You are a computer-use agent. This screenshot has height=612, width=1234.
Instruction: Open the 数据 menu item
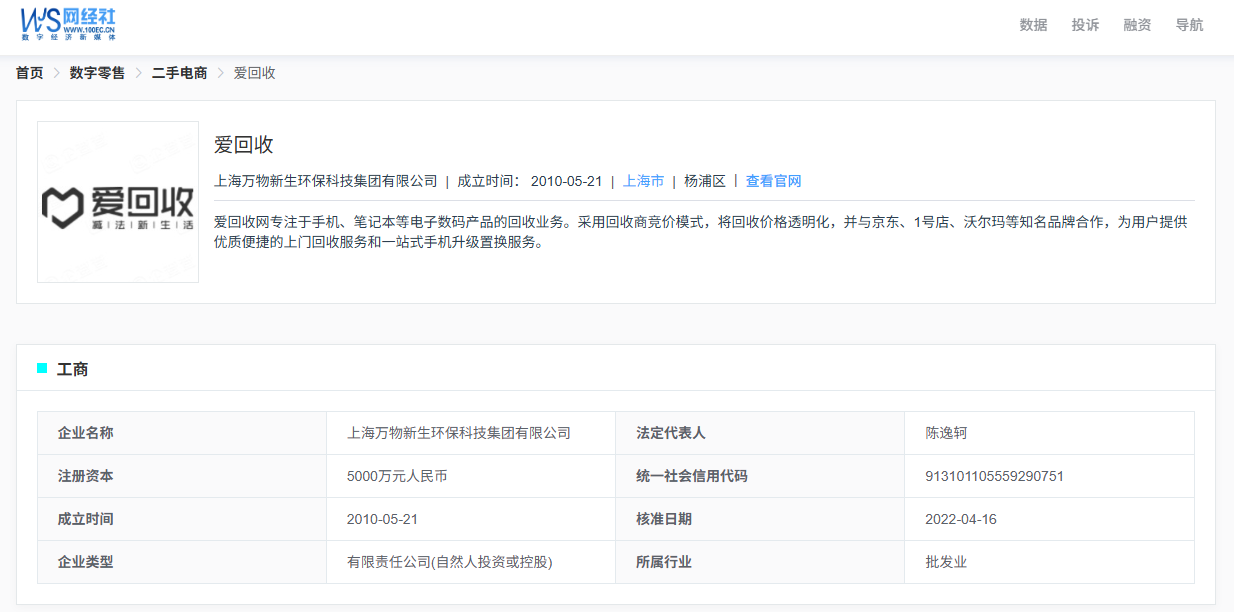[1033, 25]
